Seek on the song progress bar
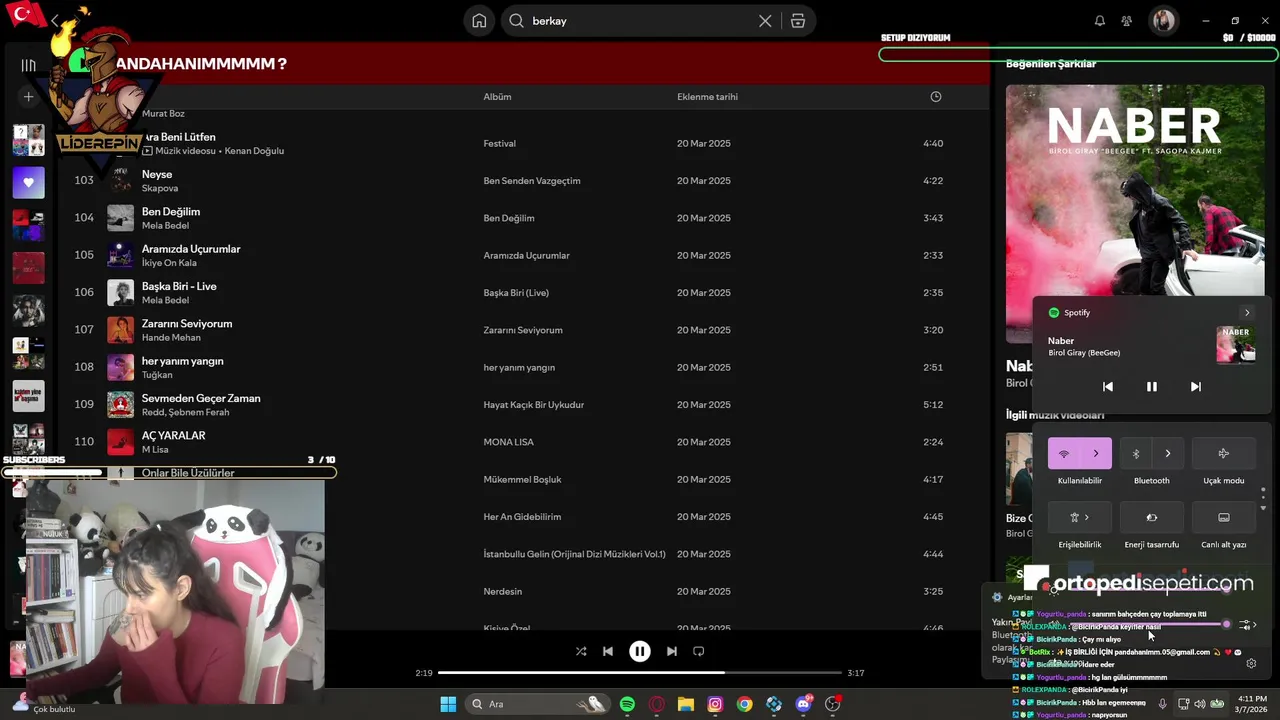This screenshot has width=1280, height=720. click(640, 673)
